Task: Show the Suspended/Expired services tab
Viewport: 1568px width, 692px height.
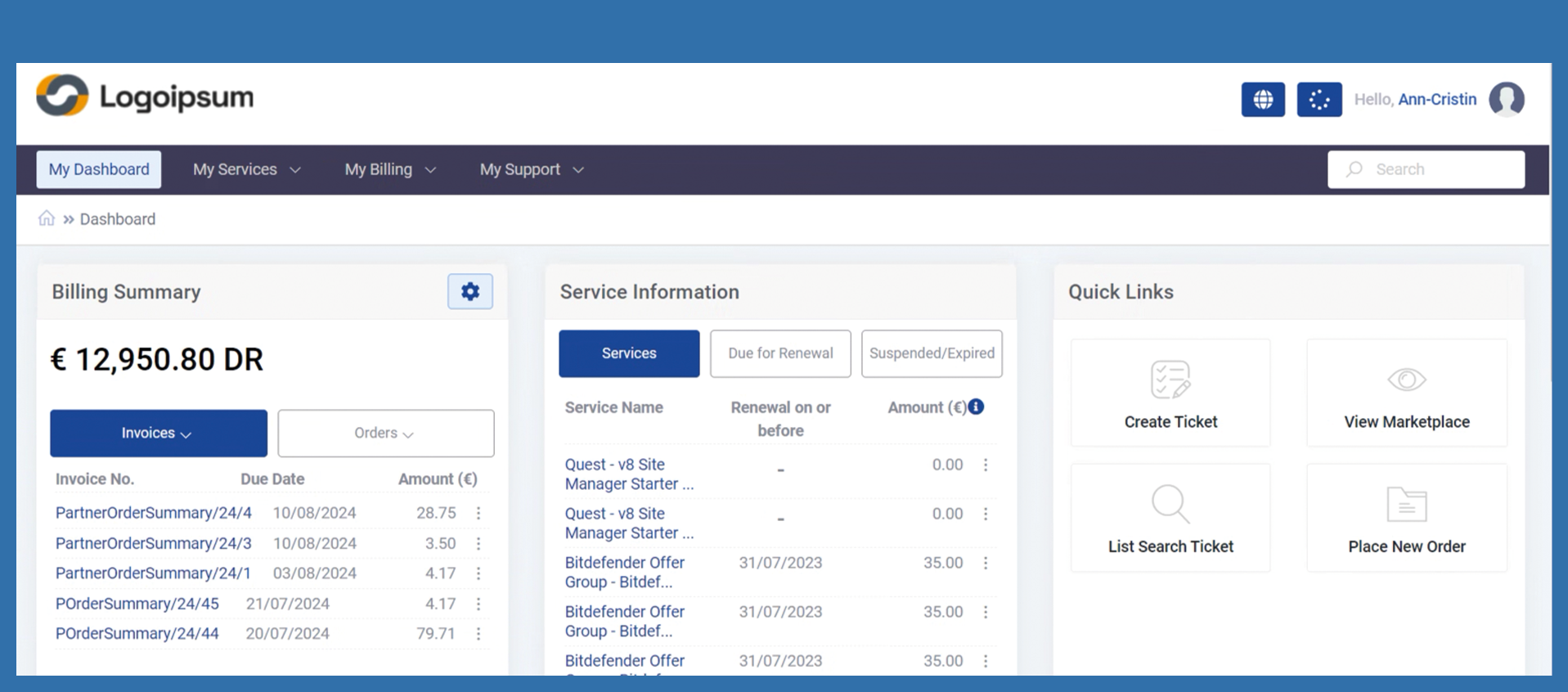Action: [x=932, y=353]
